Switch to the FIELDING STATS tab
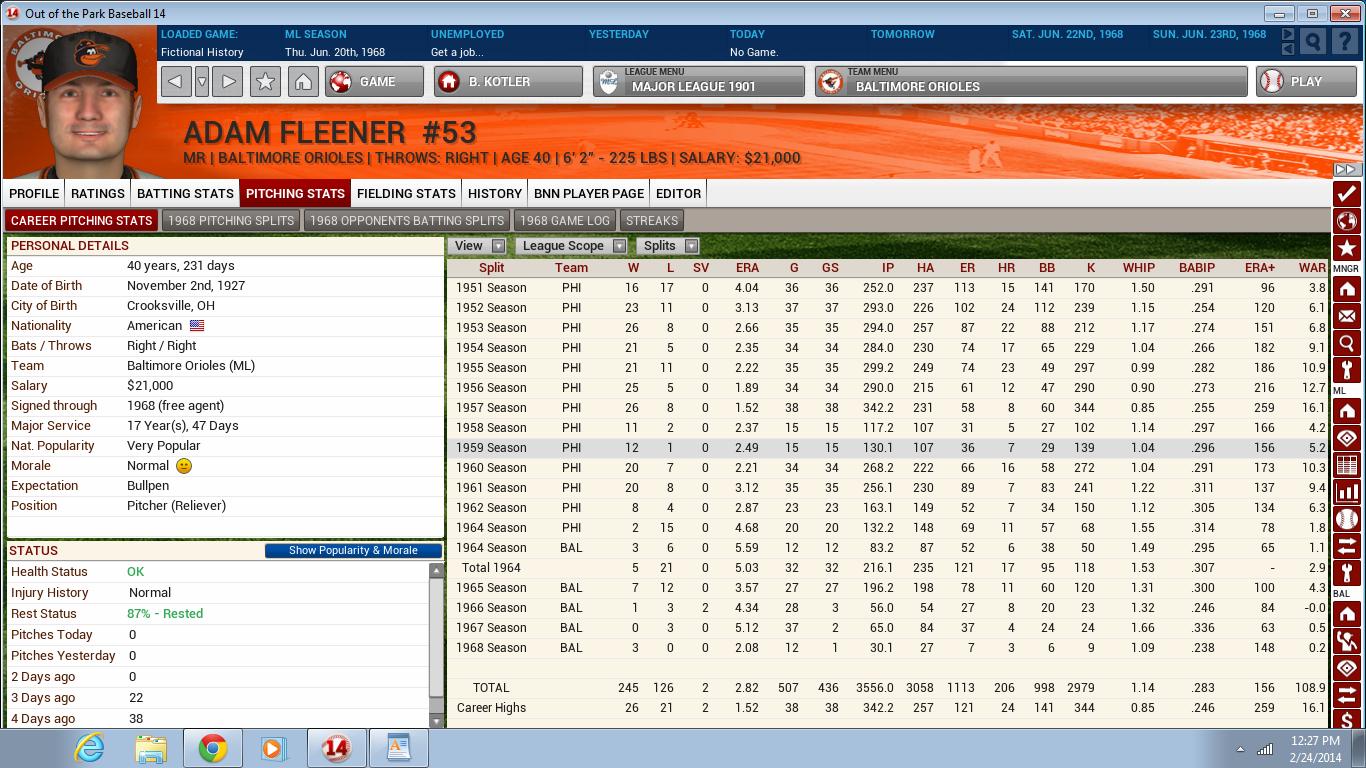Image resolution: width=1366 pixels, height=768 pixels. click(406, 193)
